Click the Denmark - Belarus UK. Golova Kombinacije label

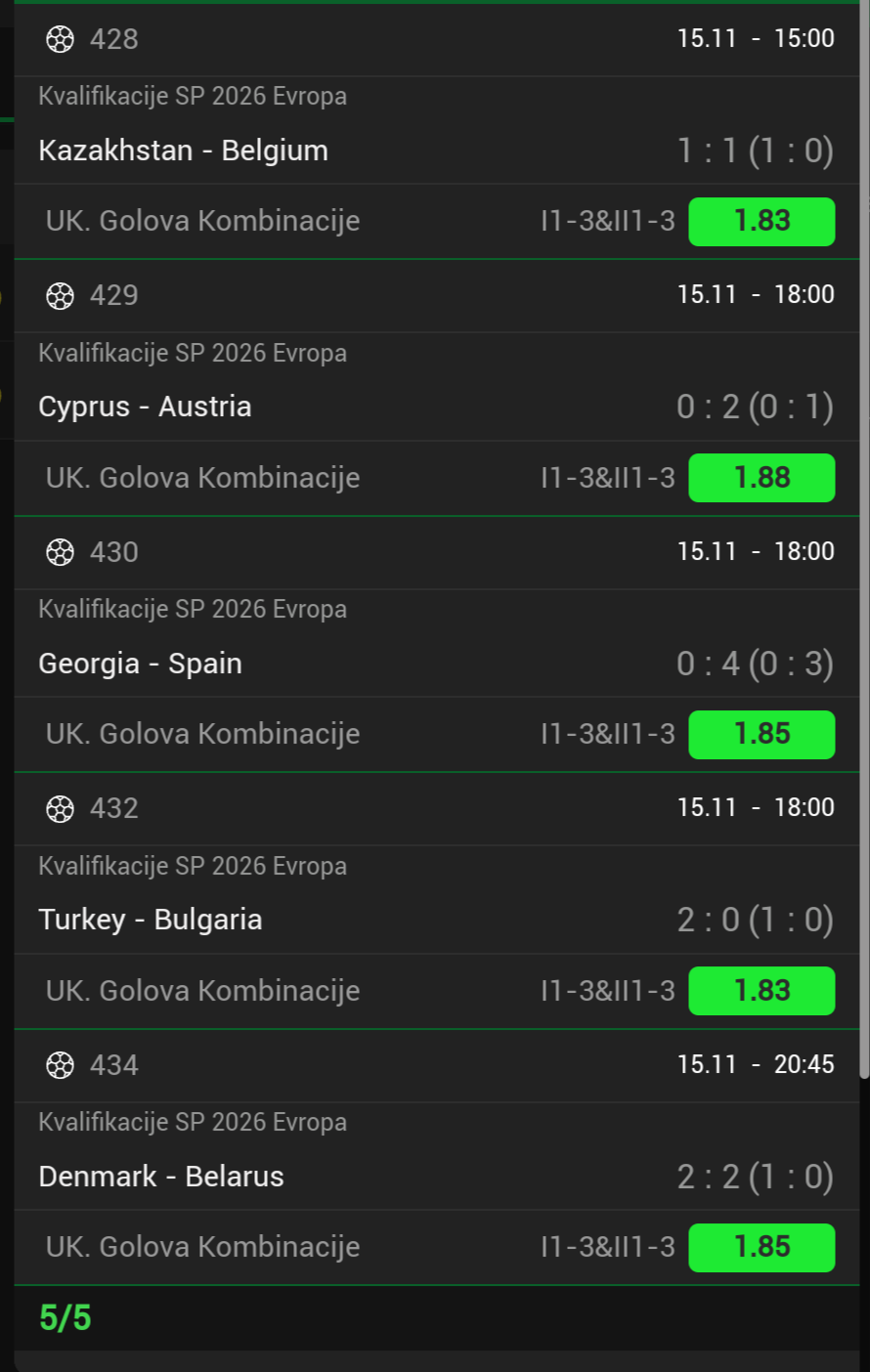coord(202,1247)
